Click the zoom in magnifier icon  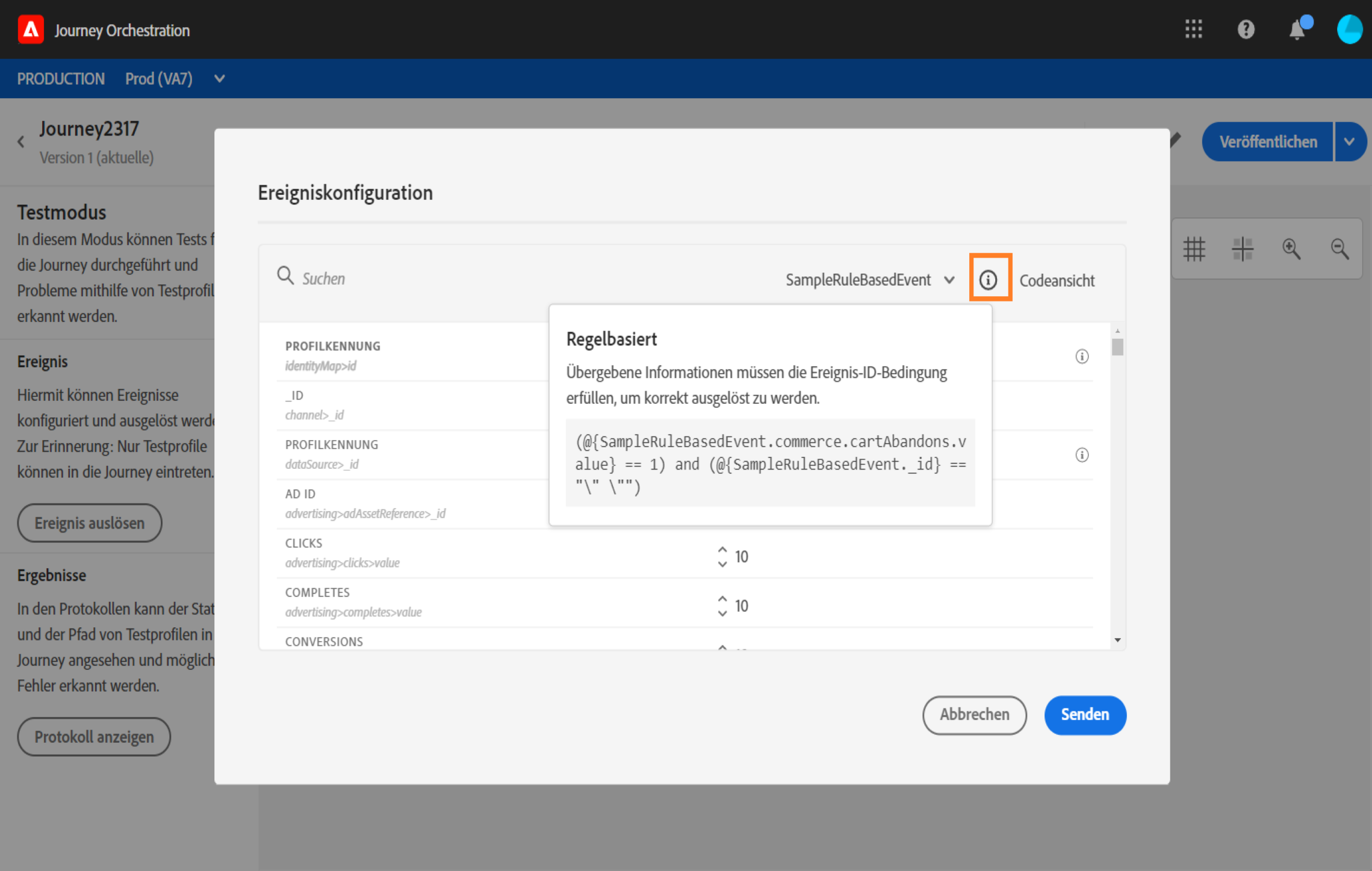[x=1291, y=249]
